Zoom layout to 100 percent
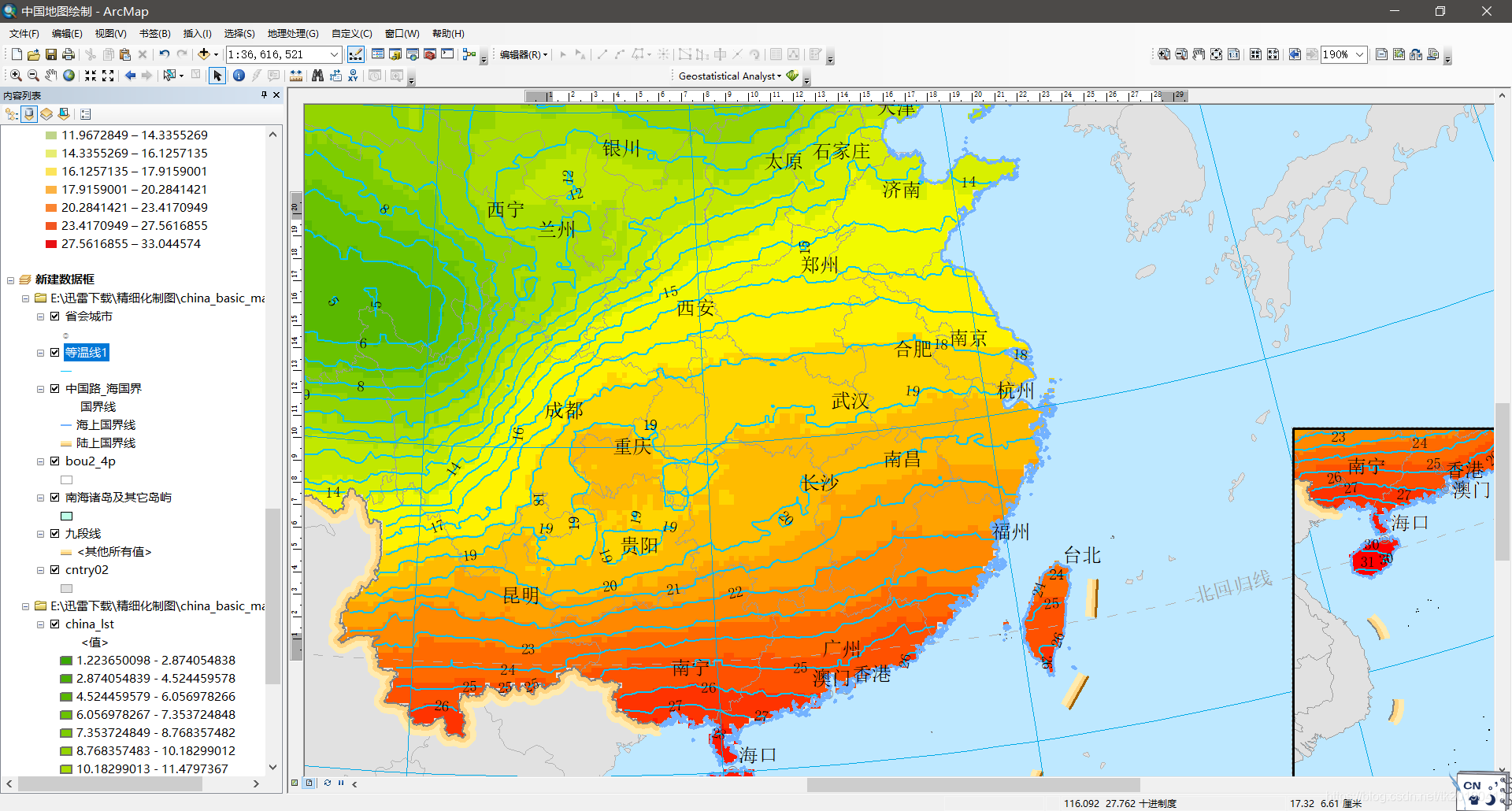Image resolution: width=1512 pixels, height=811 pixels. 1233,54
